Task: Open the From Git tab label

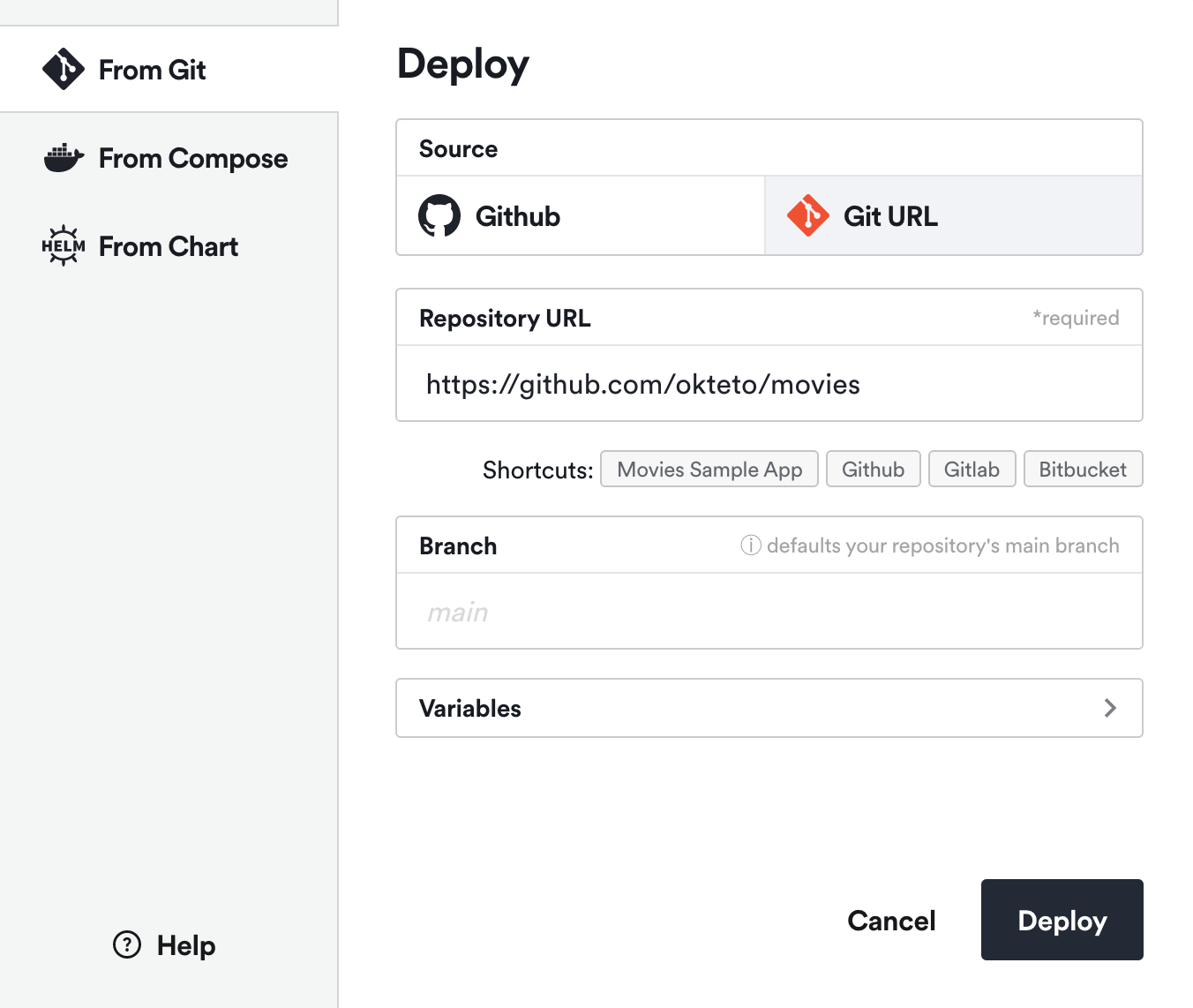Action: [152, 70]
